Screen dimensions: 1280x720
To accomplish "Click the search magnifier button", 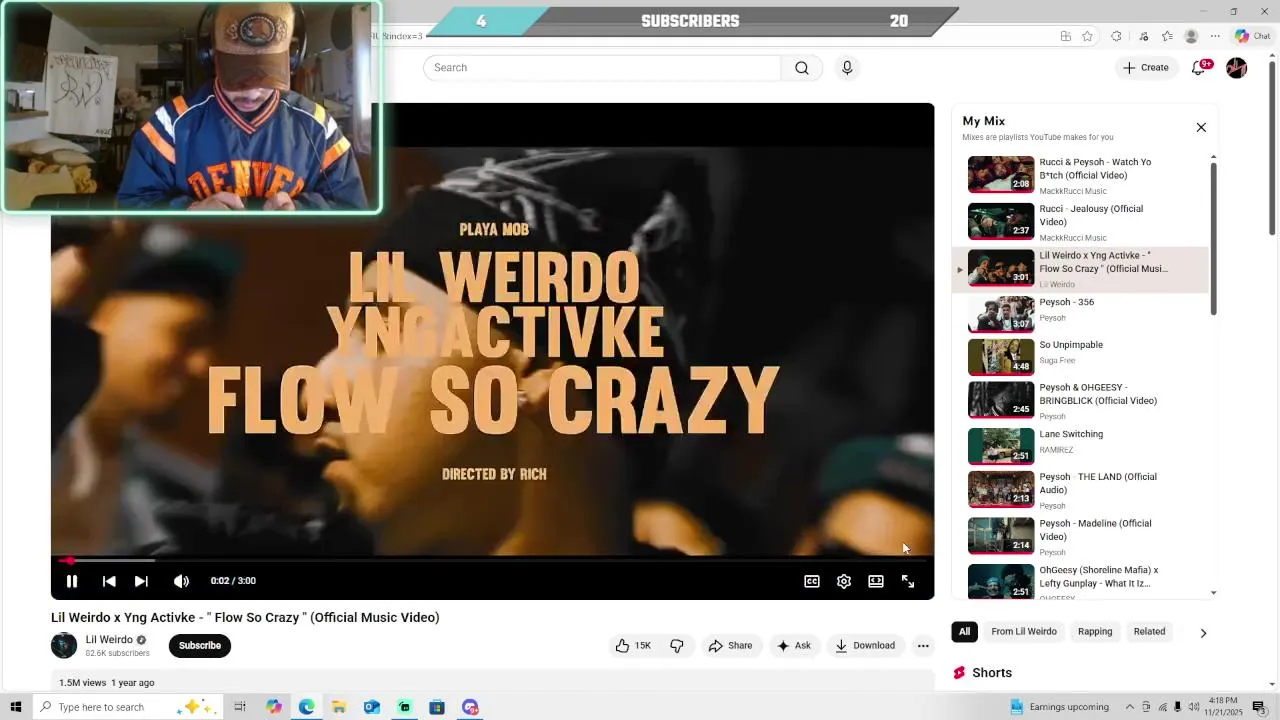I will pos(802,68).
